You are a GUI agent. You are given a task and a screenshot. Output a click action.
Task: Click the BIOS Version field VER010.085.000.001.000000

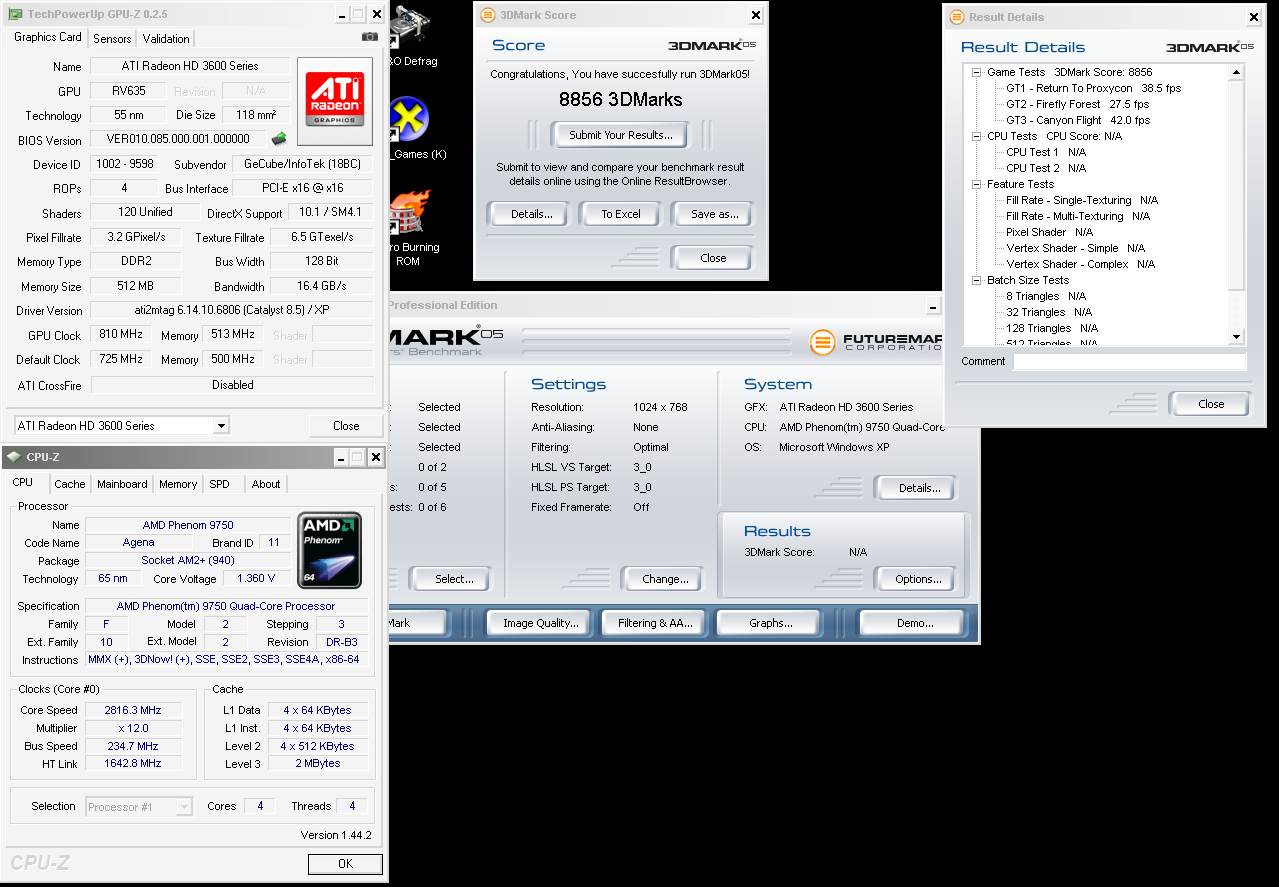click(179, 139)
